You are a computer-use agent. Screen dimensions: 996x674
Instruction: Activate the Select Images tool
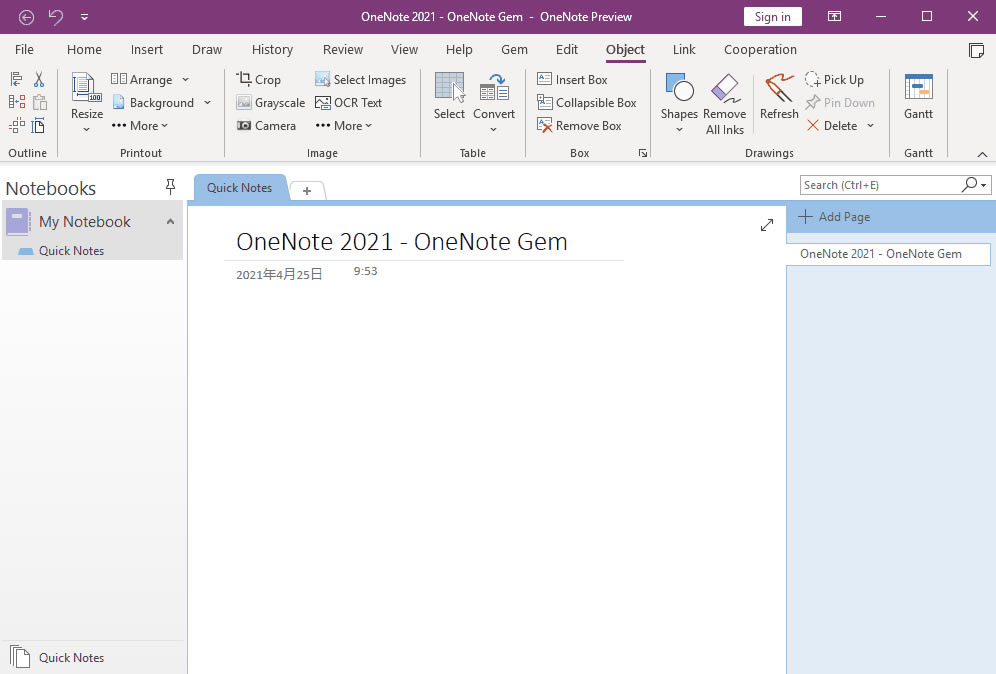click(361, 79)
